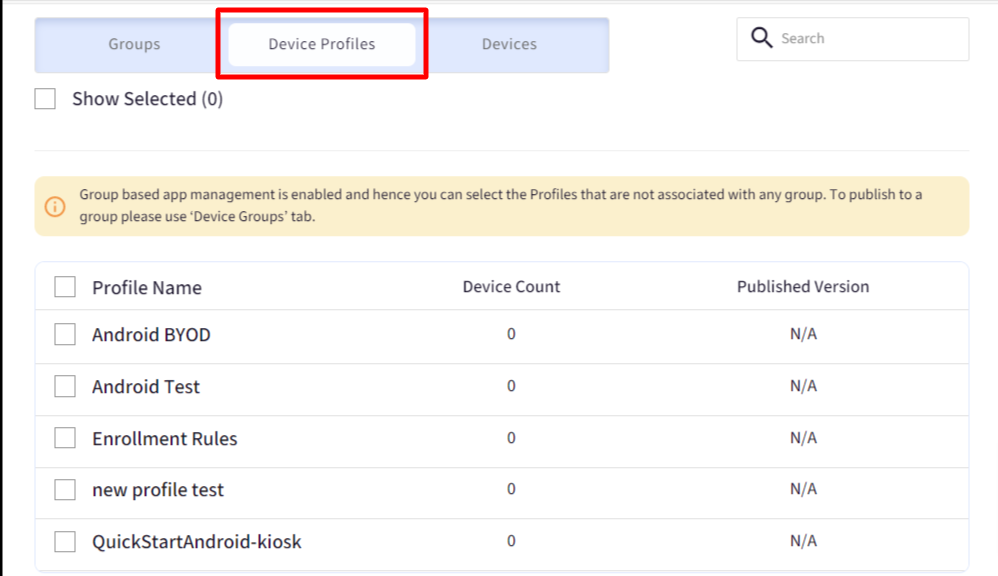Click the Enrollment Rules profile row text
998x576 pixels.
[165, 439]
